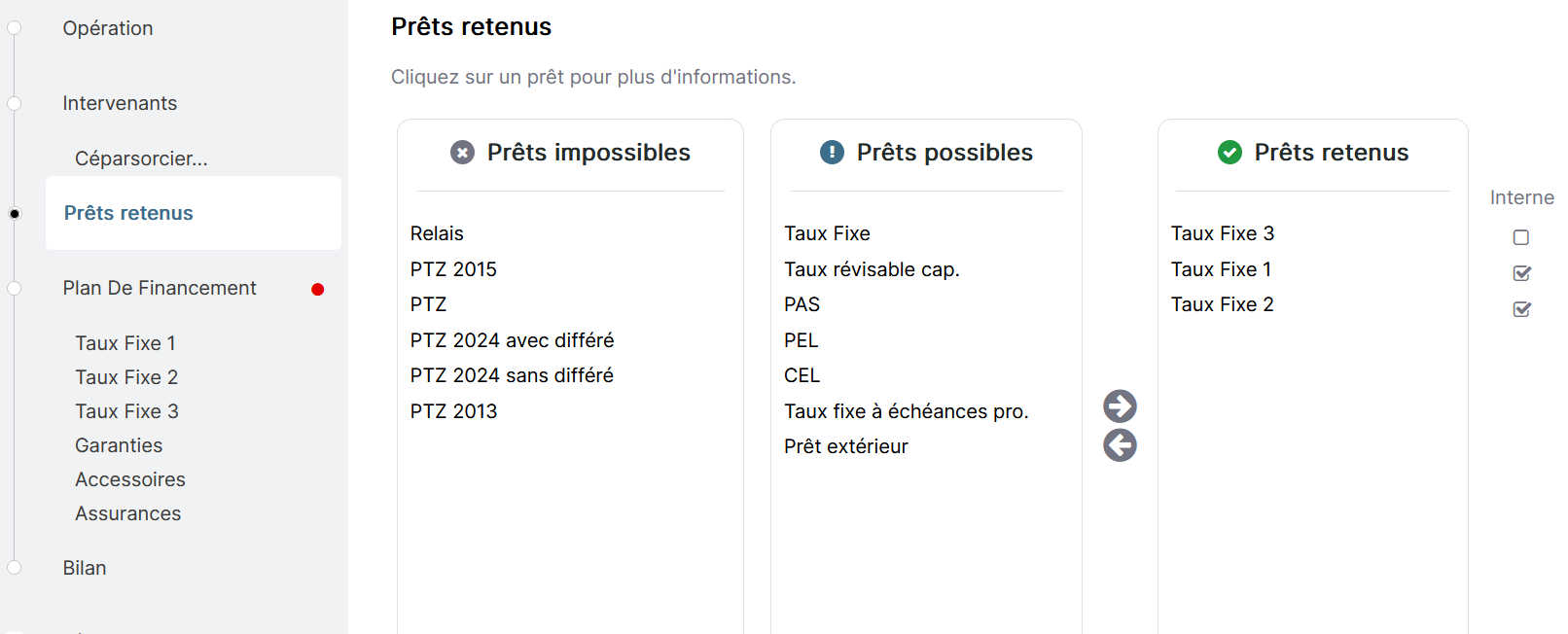The width and height of the screenshot is (1568, 634).
Task: Click Taux Fixe 3 in retained loans
Action: coord(1222,233)
